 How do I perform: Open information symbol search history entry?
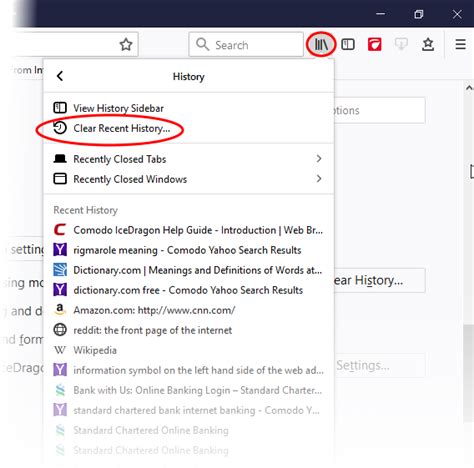[189, 370]
